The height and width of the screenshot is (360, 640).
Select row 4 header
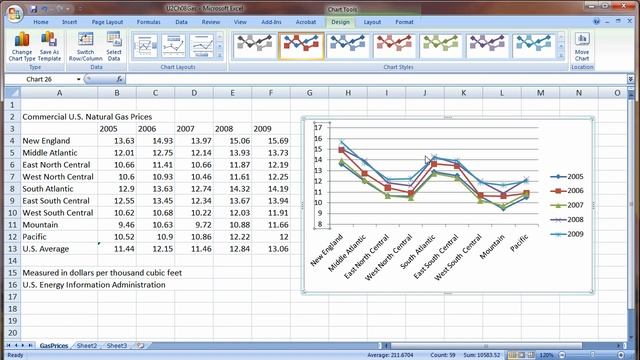(x=13, y=141)
